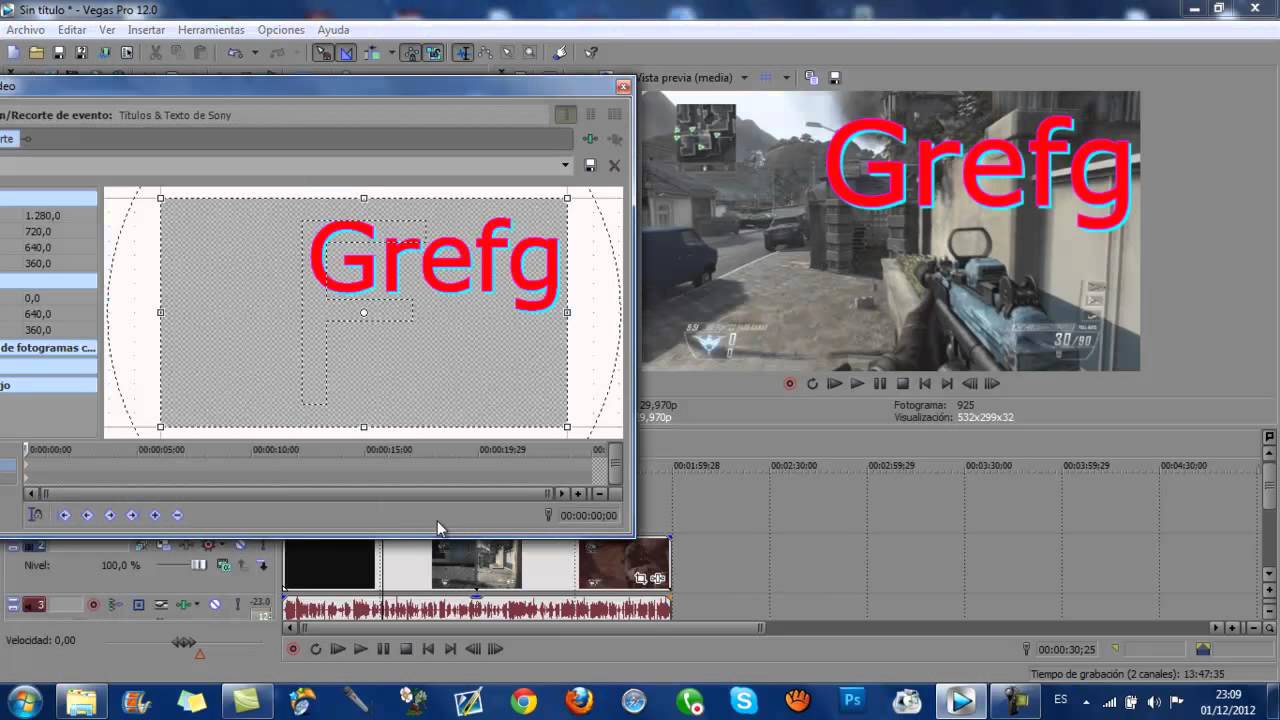Select the Zoom magnifier tool in toolbar
1280x720 pixels.
[530, 53]
